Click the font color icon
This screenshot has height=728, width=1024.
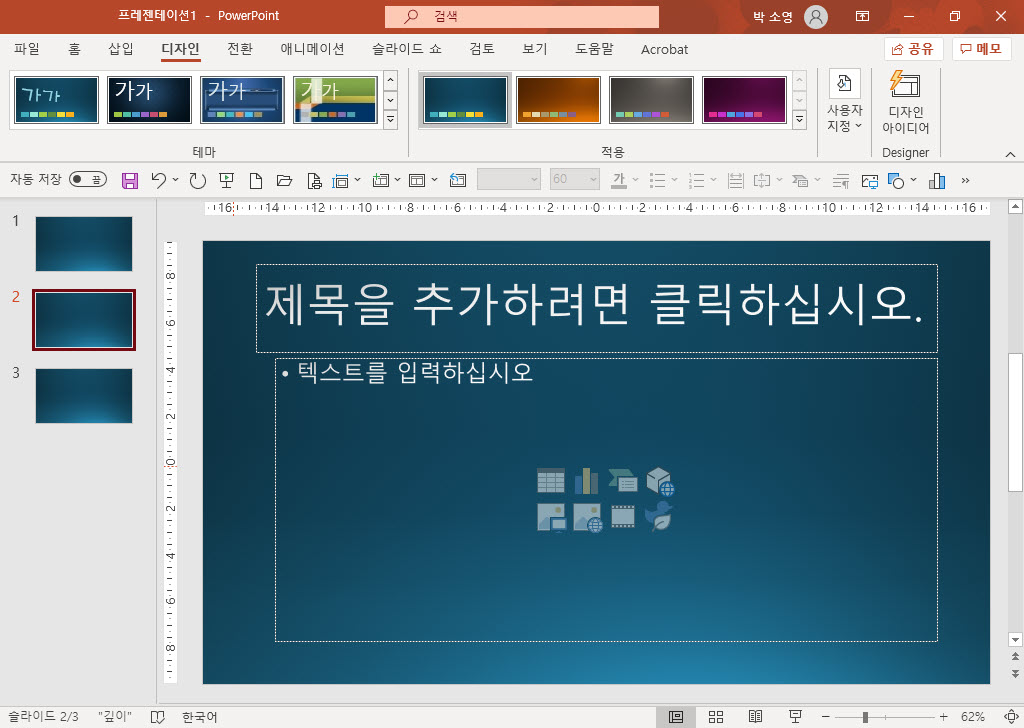pyautogui.click(x=618, y=180)
